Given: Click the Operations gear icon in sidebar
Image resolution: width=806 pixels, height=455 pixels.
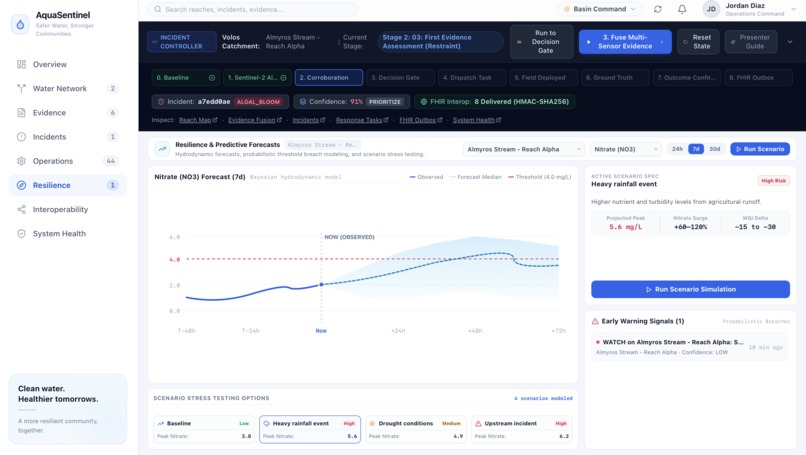Looking at the screenshot, I should (x=21, y=161).
